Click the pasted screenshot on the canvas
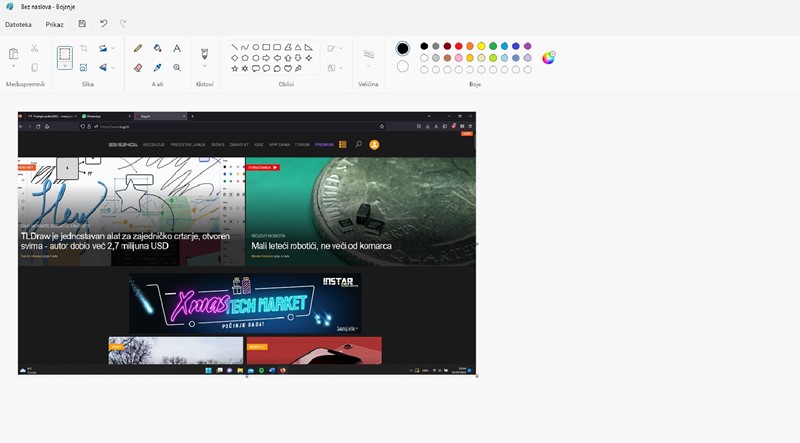 click(247, 243)
